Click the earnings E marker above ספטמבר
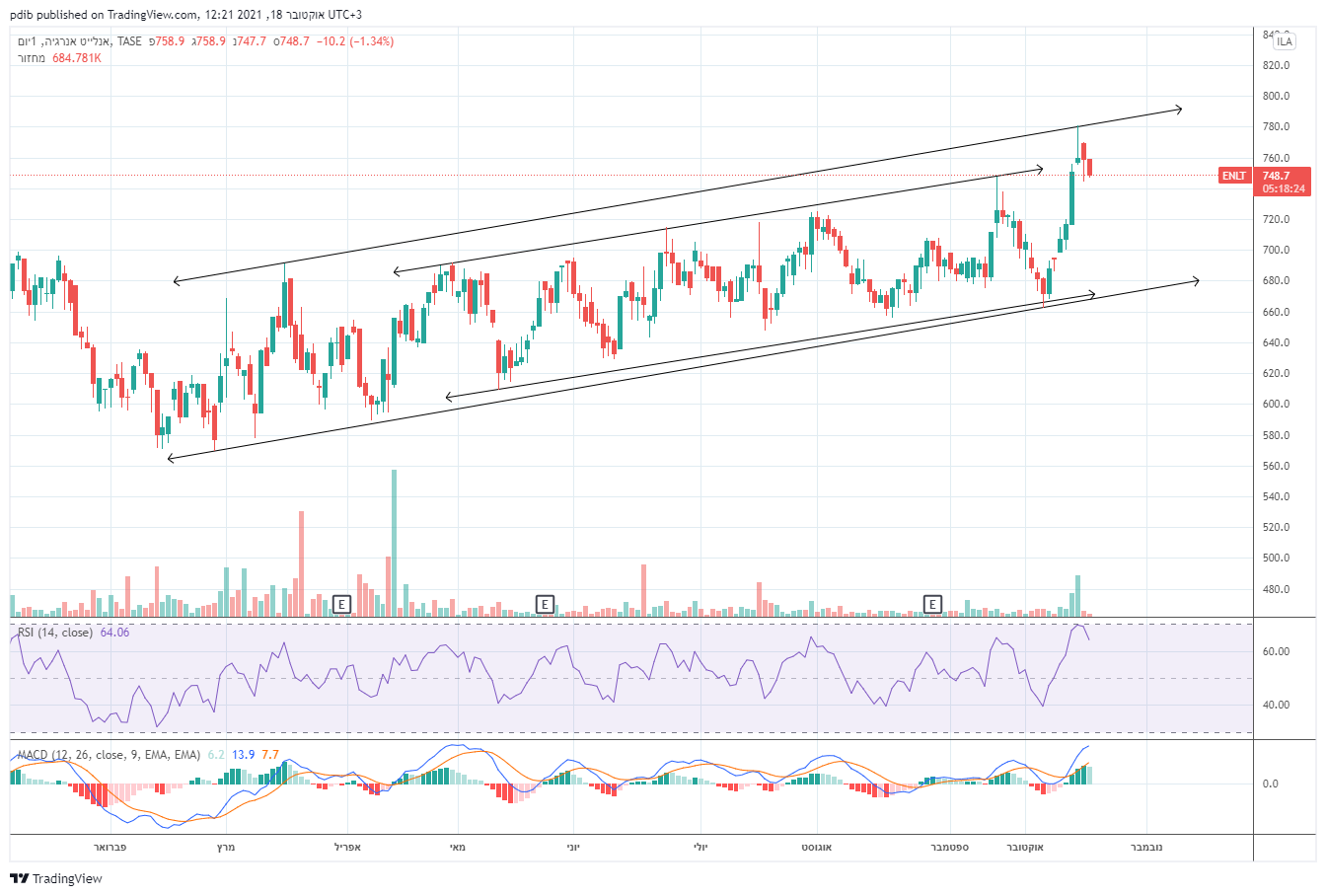1326x896 pixels. [932, 604]
